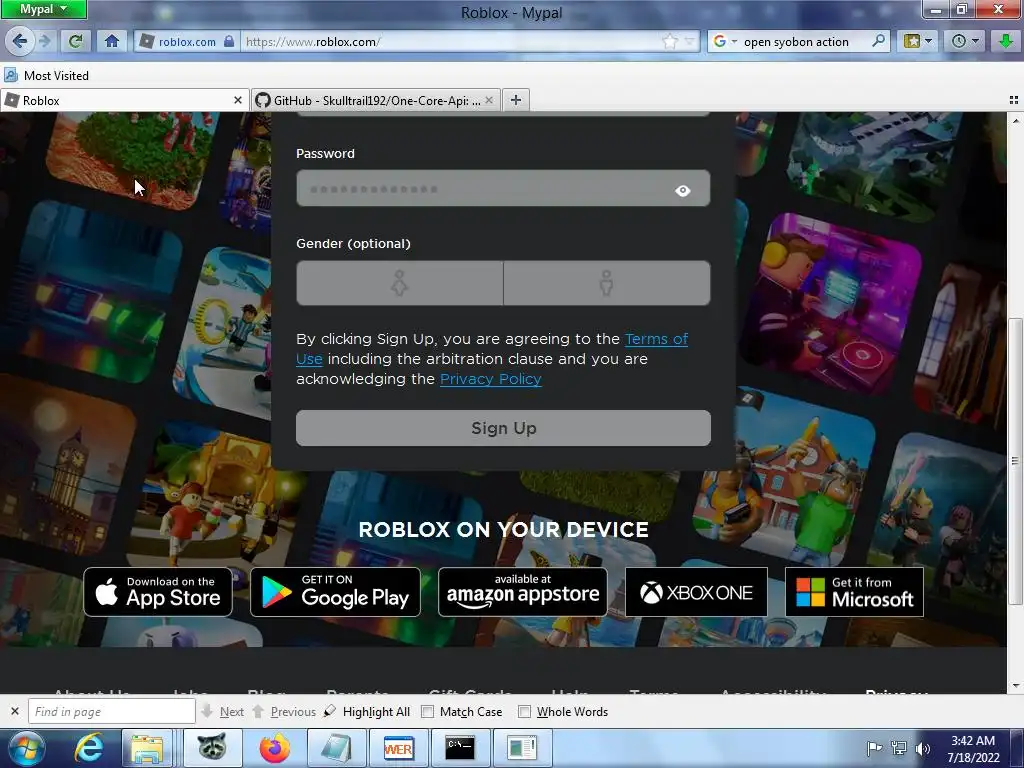Open Get it on Google Play badge
Screen dimensions: 1024x768
pyautogui.click(x=335, y=592)
